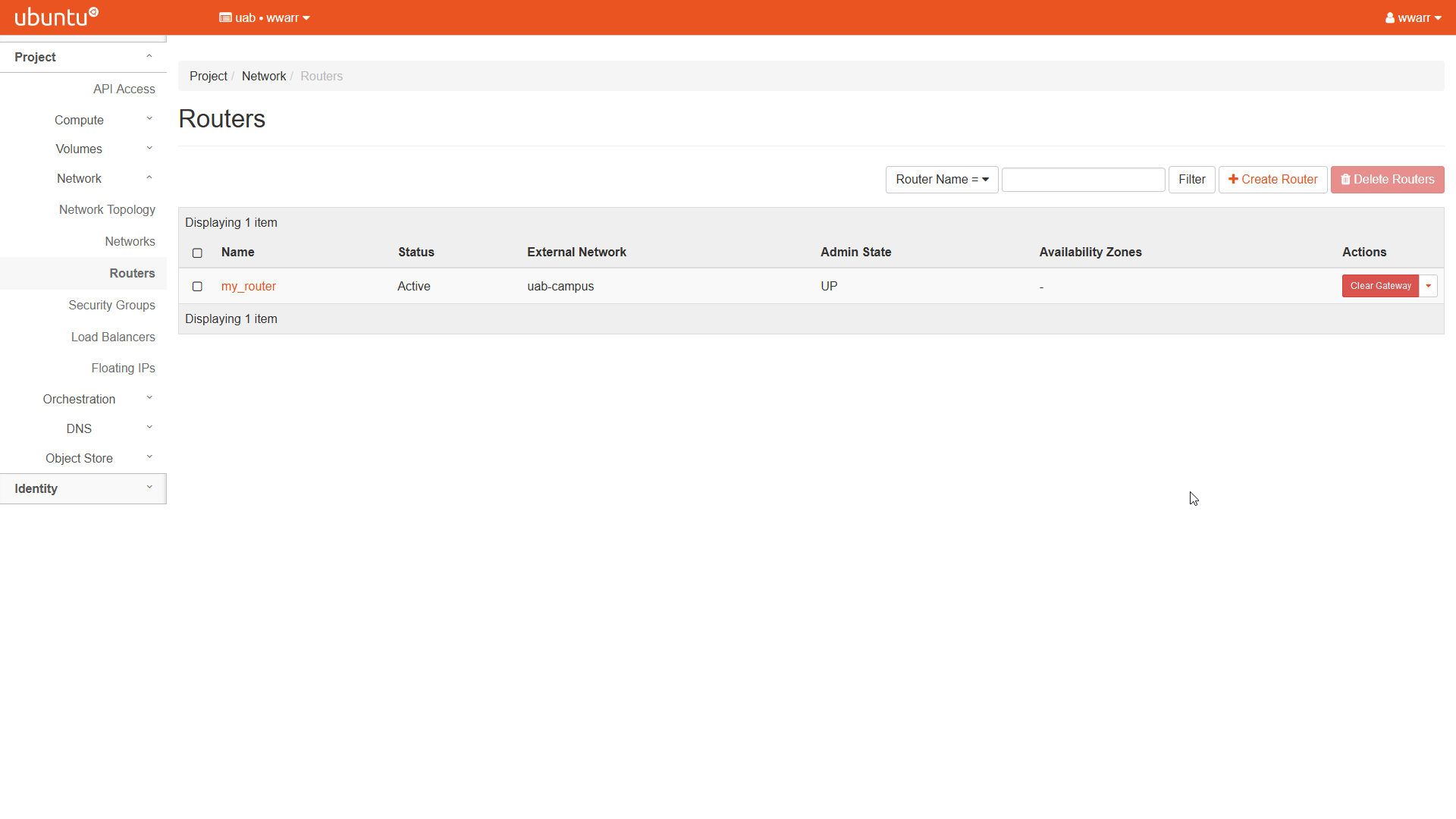Click Project breadcrumb link
The width and height of the screenshot is (1456, 819).
208,76
